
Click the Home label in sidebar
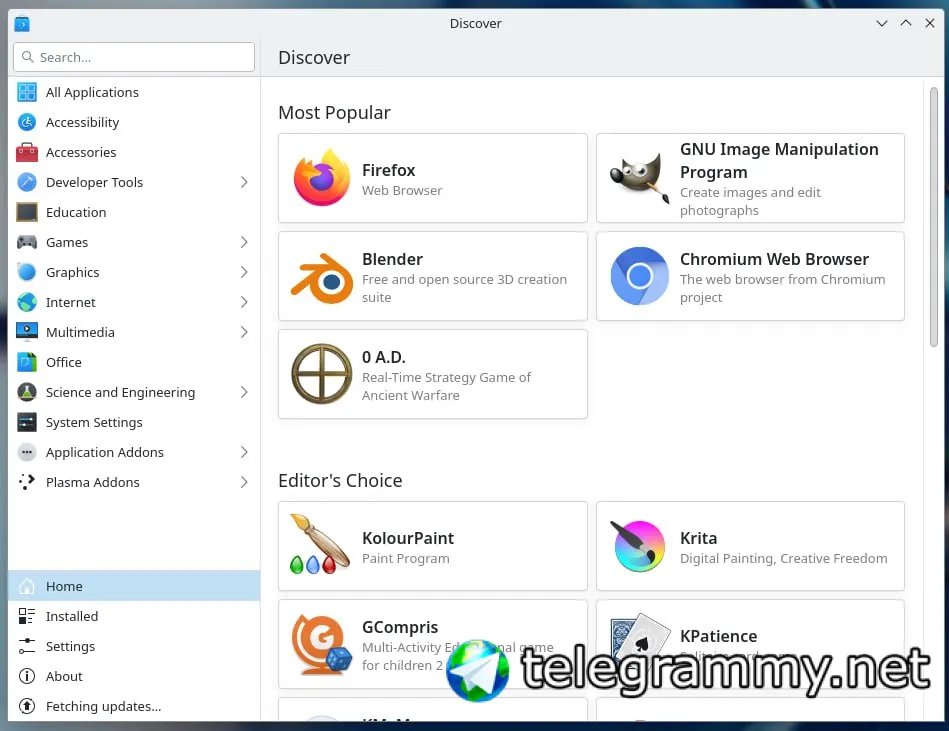(x=64, y=586)
